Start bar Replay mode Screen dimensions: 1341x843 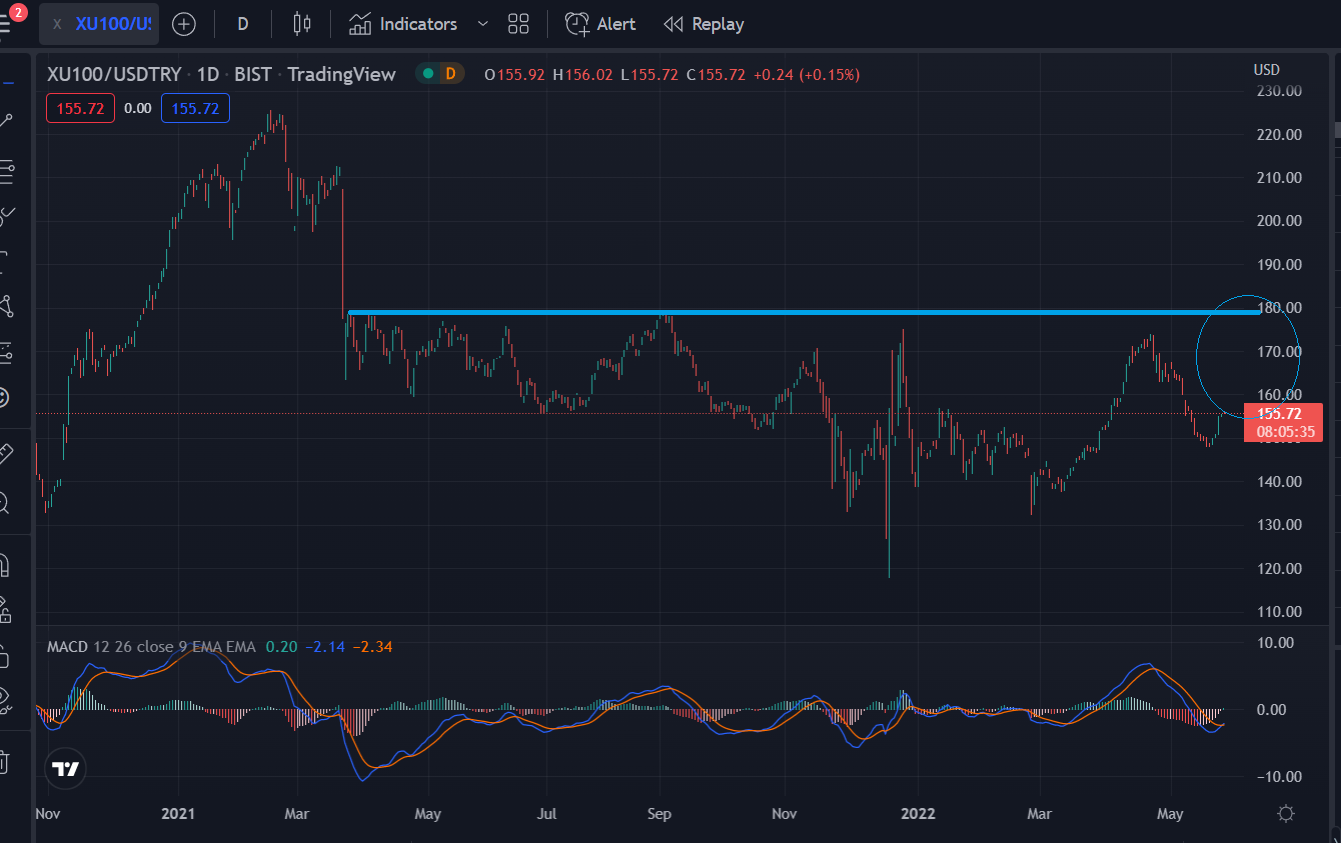pyautogui.click(x=704, y=24)
